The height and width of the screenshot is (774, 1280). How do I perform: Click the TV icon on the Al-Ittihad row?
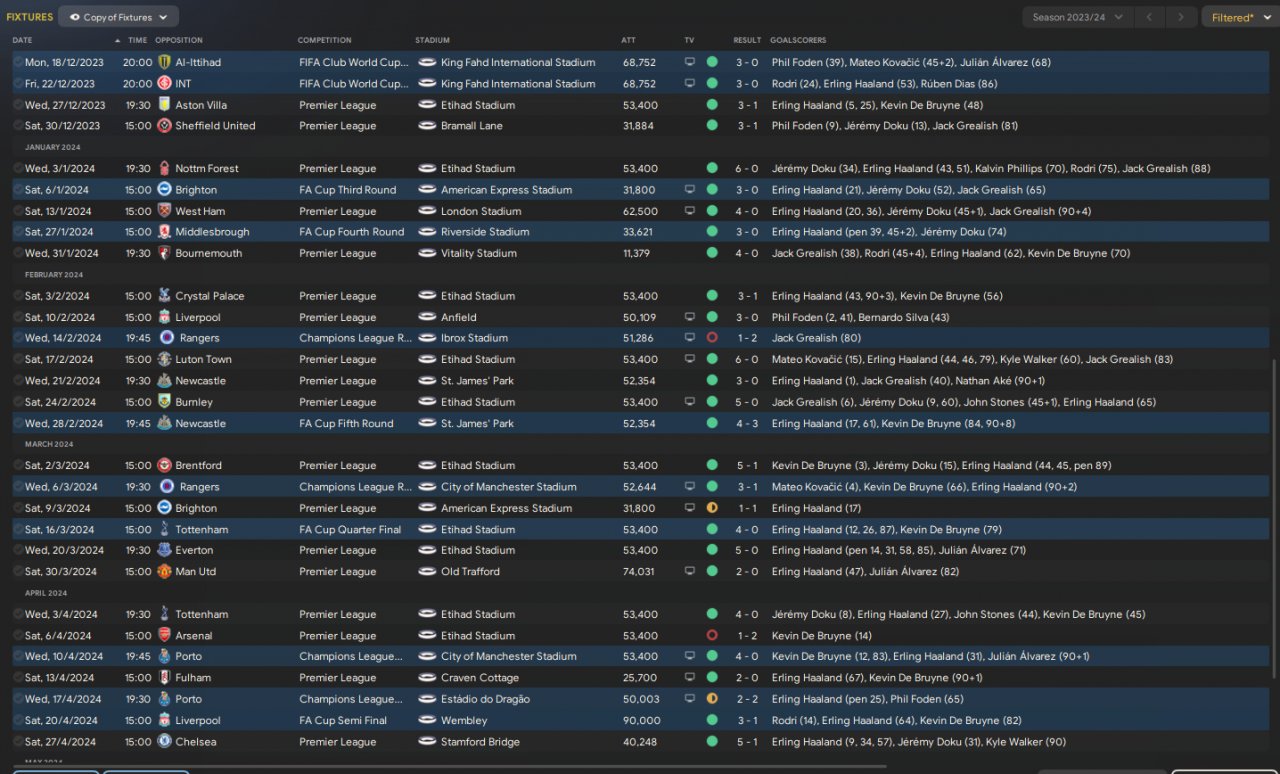pos(689,62)
